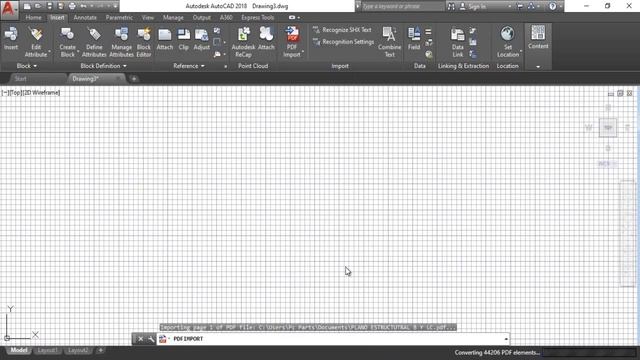Open the Define Attributes tool
Image resolution: width=640 pixels, height=360 pixels.
pyautogui.click(x=94, y=42)
